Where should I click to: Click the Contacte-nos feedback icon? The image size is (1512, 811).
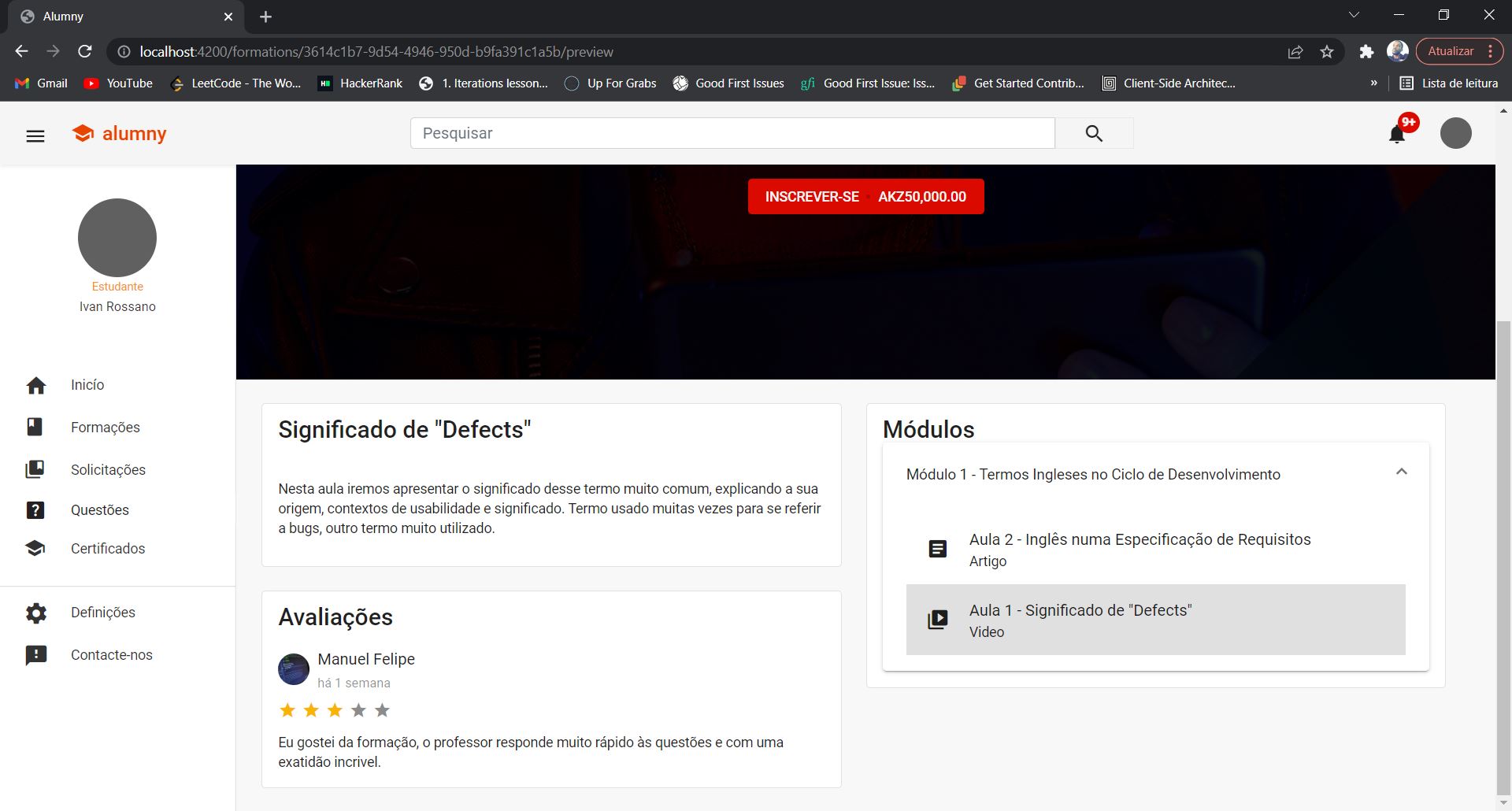[x=36, y=655]
